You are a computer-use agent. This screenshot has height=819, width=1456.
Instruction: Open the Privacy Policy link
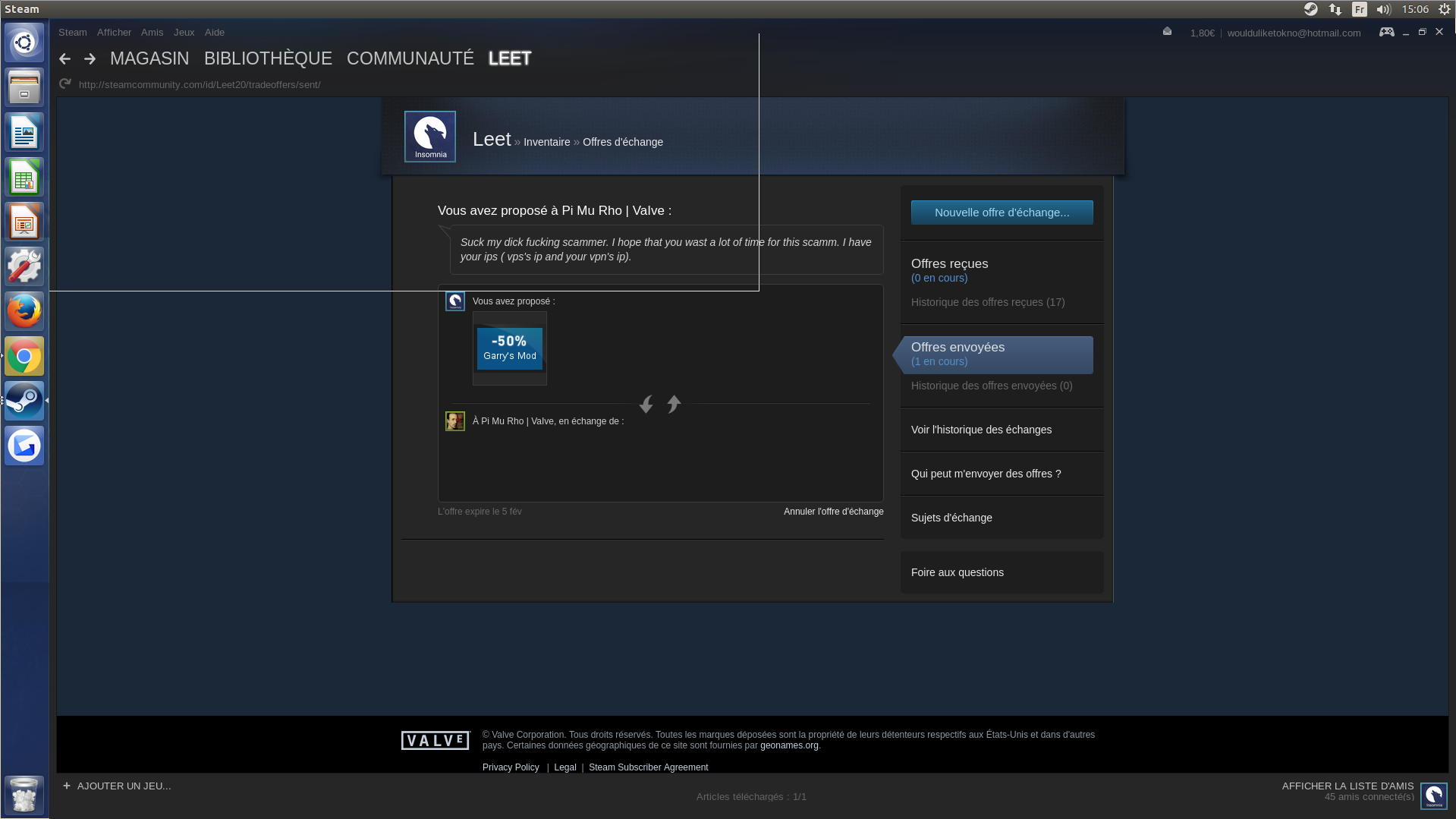click(x=511, y=767)
